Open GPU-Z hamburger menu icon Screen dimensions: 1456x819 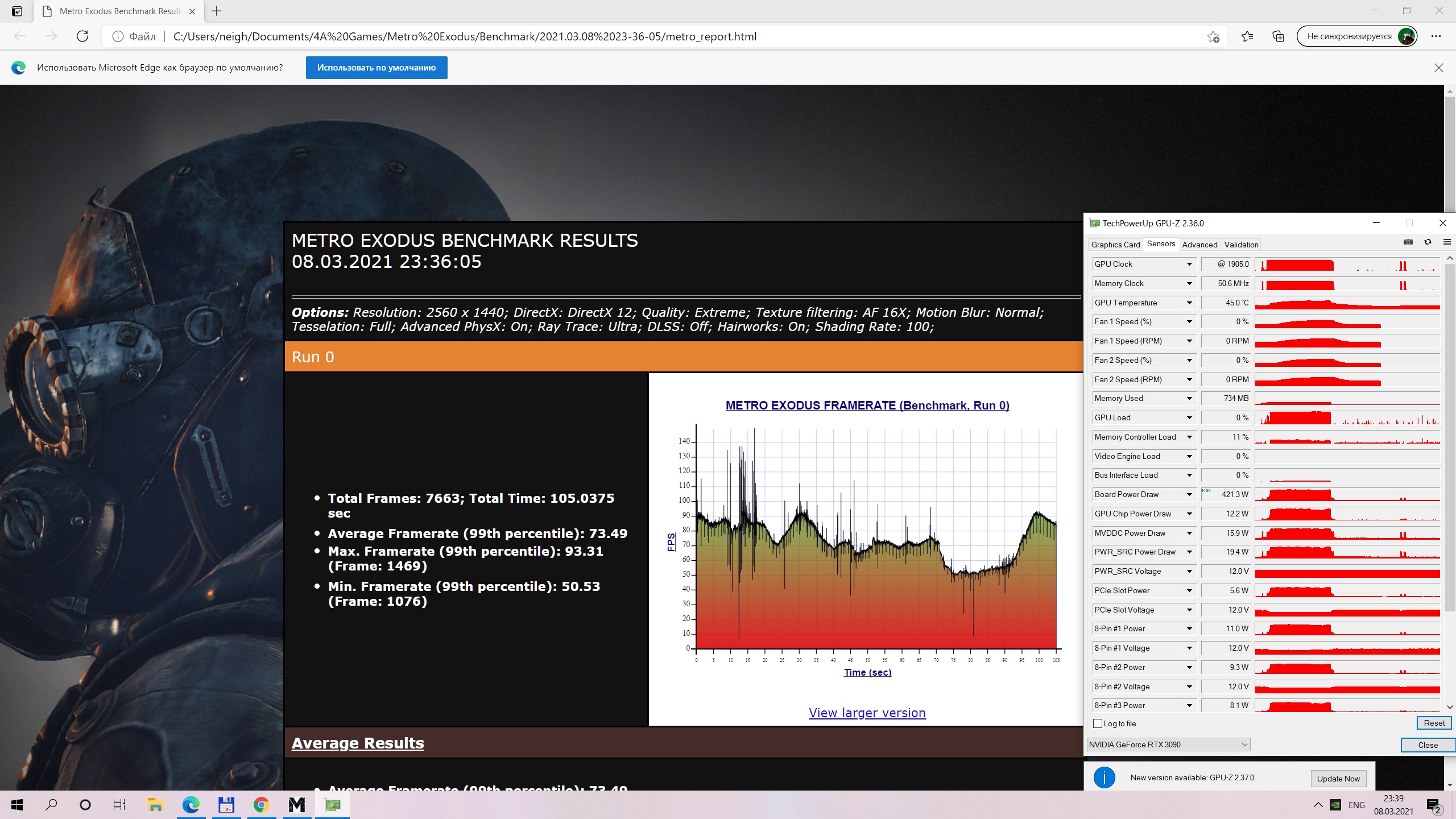click(x=1447, y=242)
